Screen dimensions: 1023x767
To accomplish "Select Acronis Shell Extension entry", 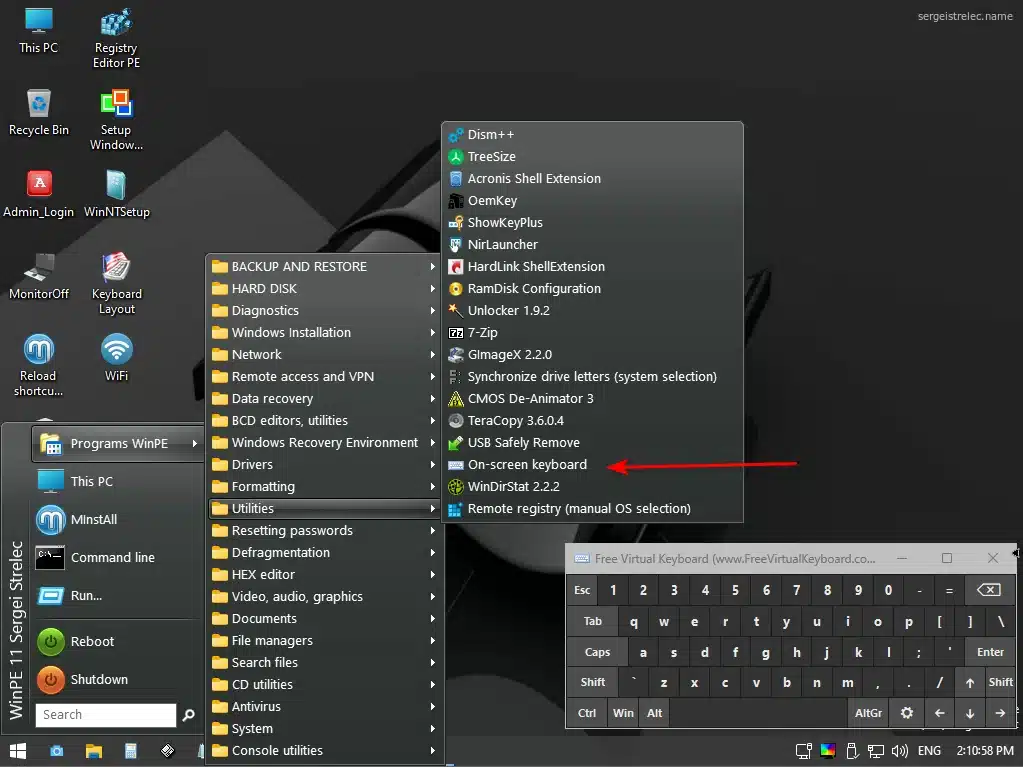I will tap(592, 179).
